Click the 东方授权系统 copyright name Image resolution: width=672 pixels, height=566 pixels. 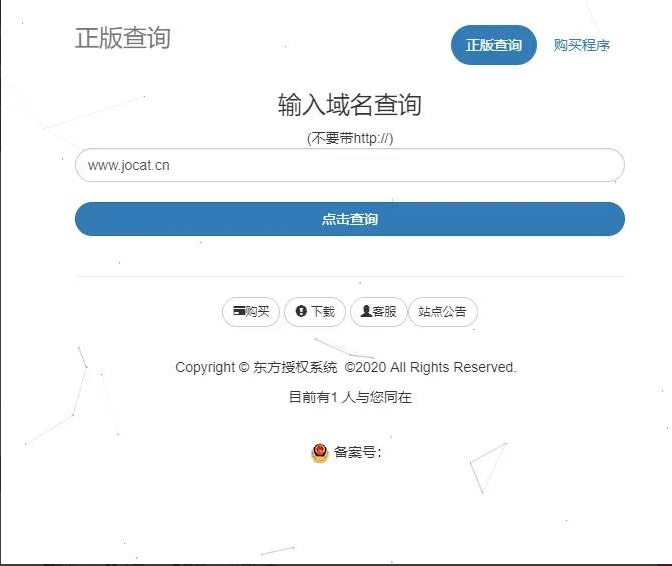(295, 367)
